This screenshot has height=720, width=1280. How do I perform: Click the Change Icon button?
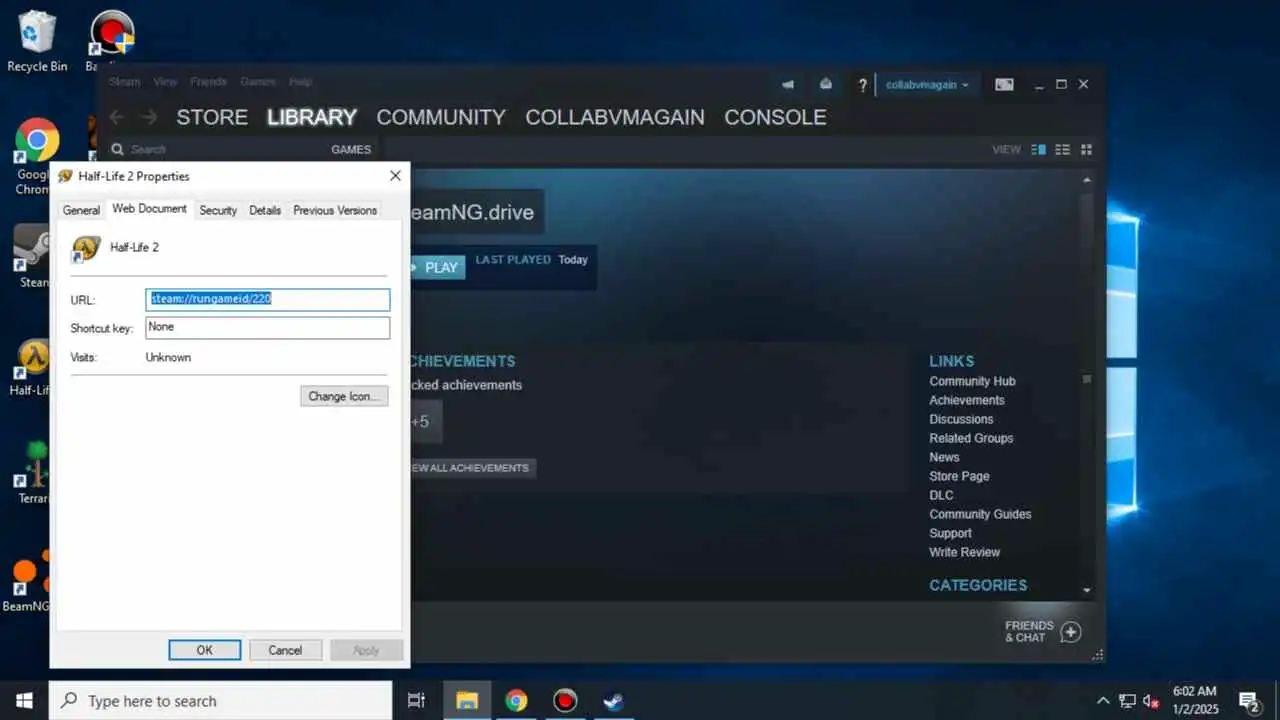click(x=344, y=396)
